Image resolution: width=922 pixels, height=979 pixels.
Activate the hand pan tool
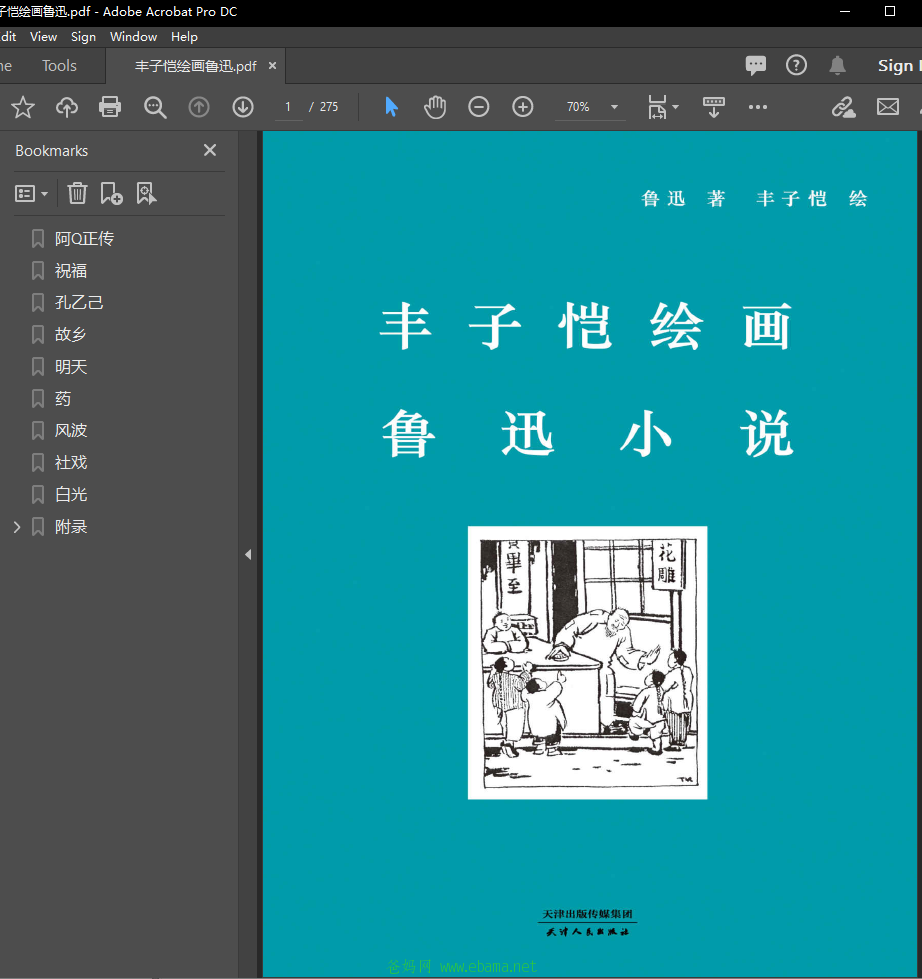pyautogui.click(x=435, y=107)
